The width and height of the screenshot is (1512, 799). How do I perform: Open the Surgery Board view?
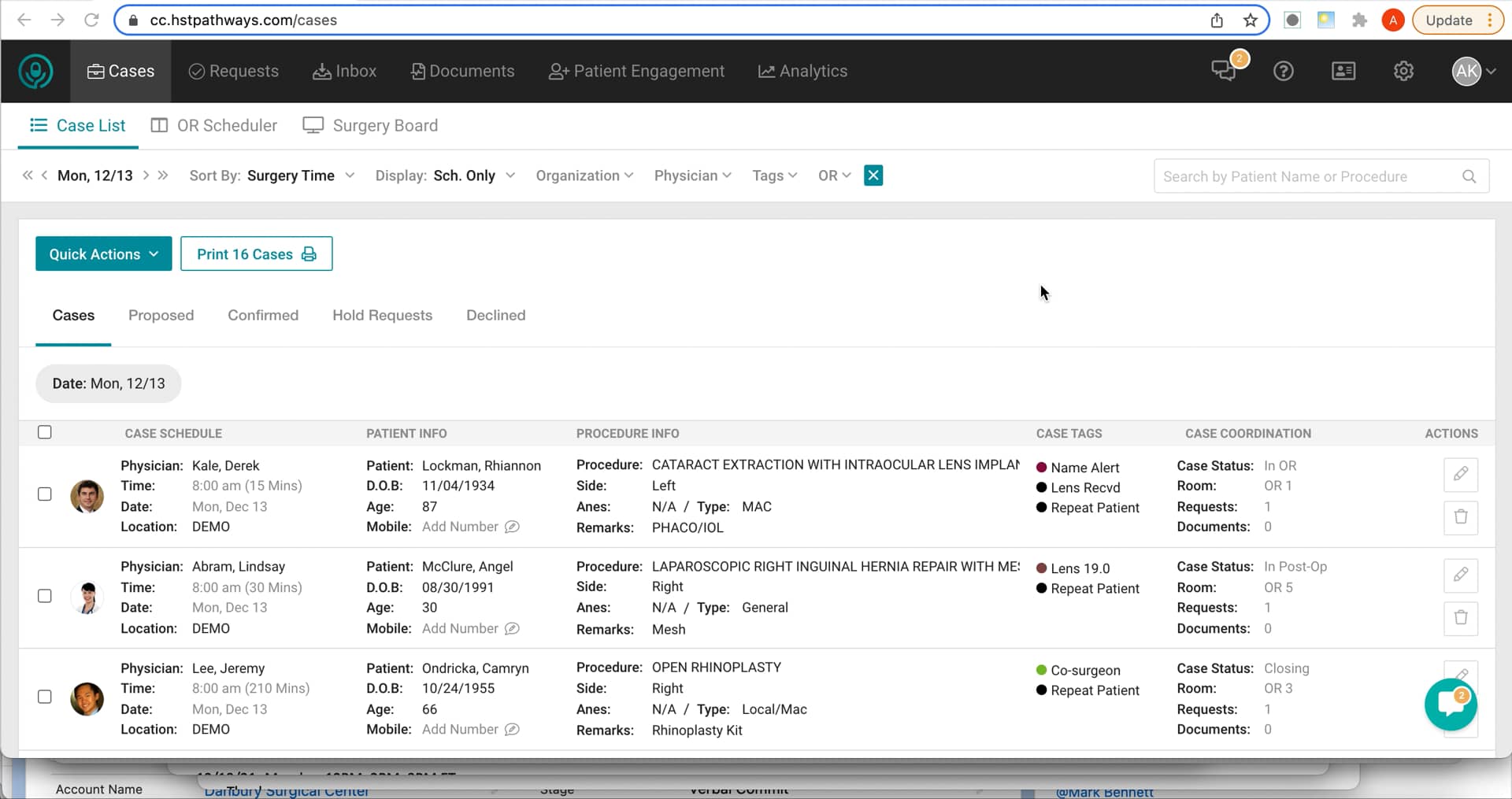pos(370,125)
